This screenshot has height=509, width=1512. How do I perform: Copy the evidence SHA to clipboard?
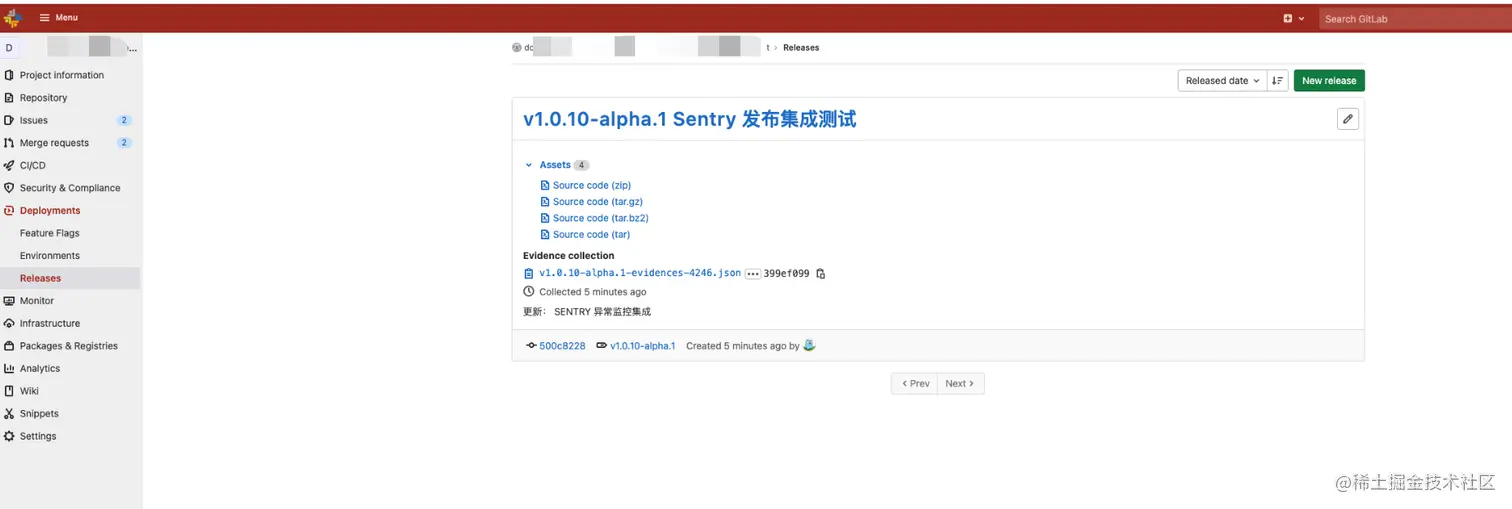pyautogui.click(x=821, y=273)
